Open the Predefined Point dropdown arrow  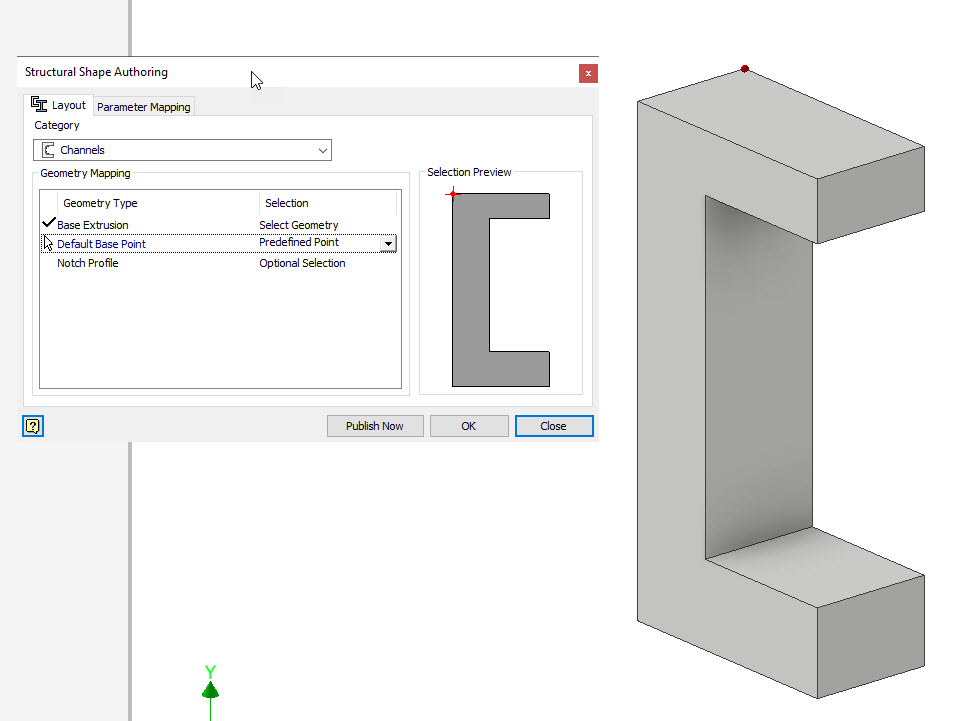pos(388,243)
